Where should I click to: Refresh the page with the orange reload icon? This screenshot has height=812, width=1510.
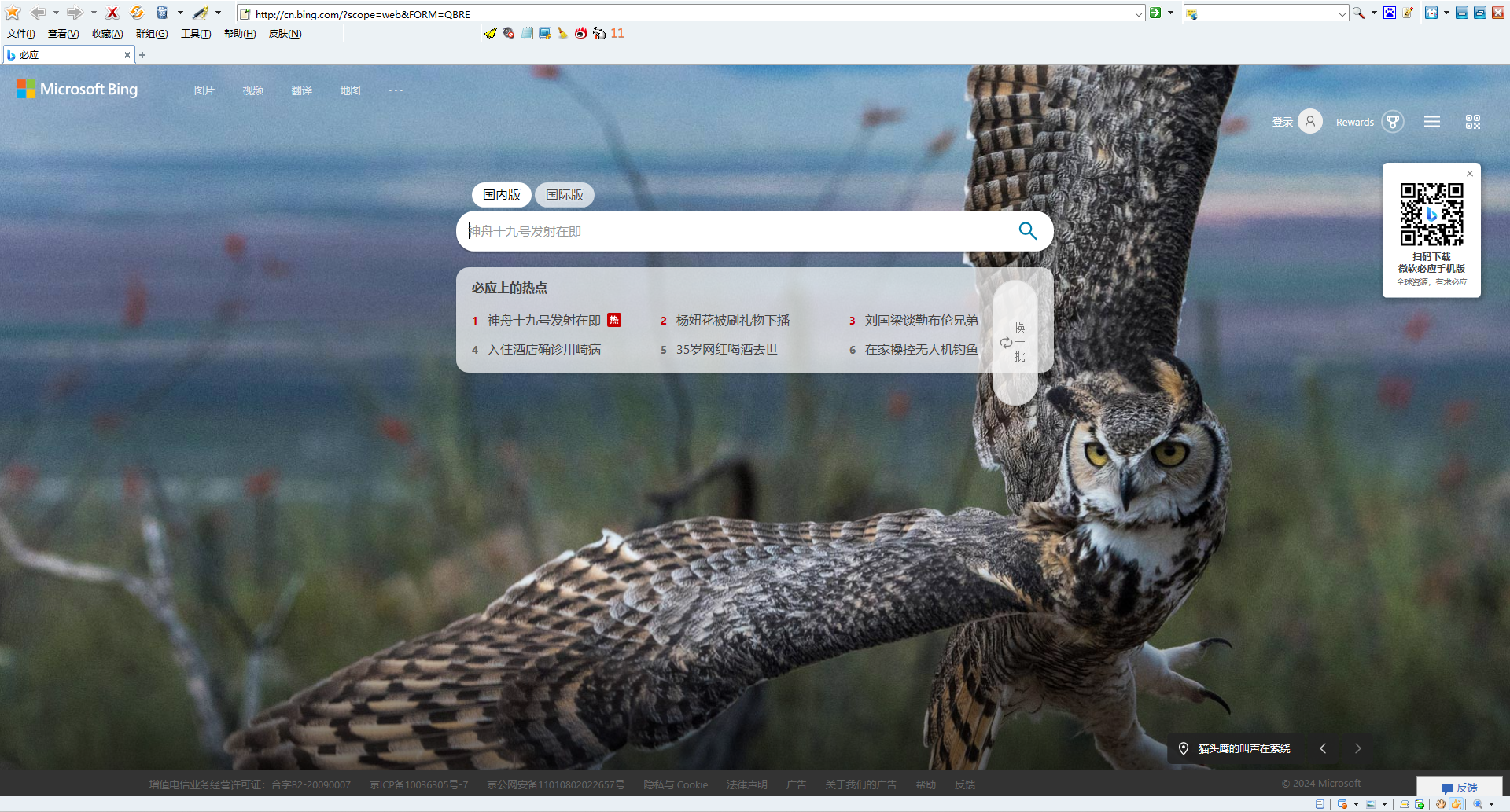[x=137, y=13]
